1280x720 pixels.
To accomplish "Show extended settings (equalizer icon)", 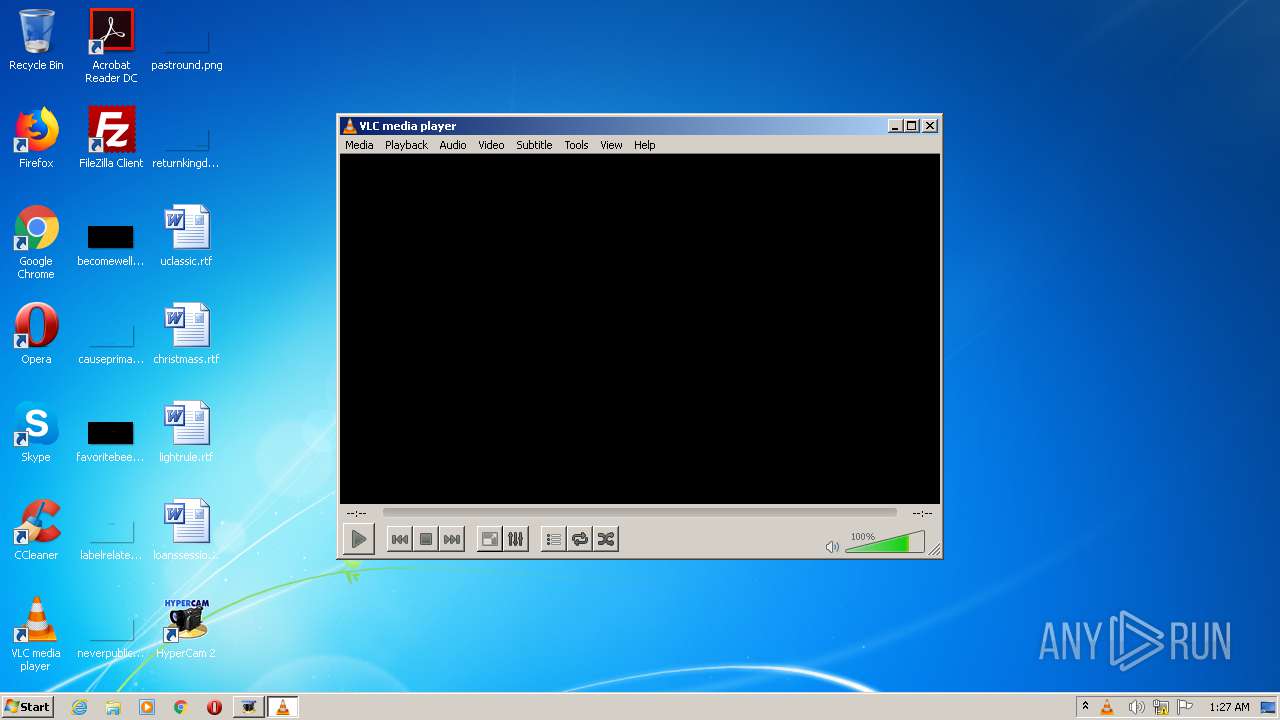I will pos(515,539).
